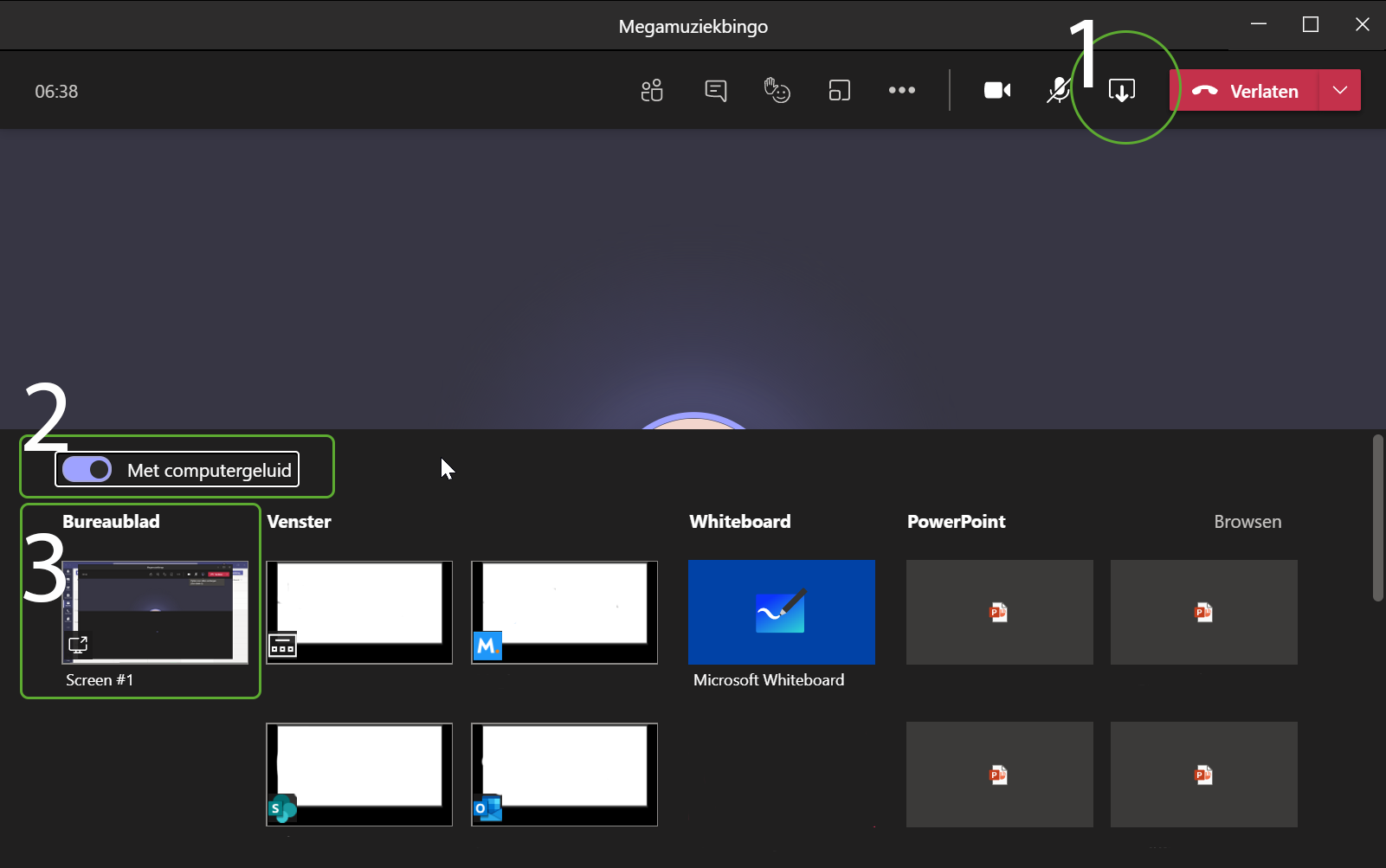The width and height of the screenshot is (1386, 868).
Task: Toggle the Met computergeluid switch
Action: [x=87, y=469]
